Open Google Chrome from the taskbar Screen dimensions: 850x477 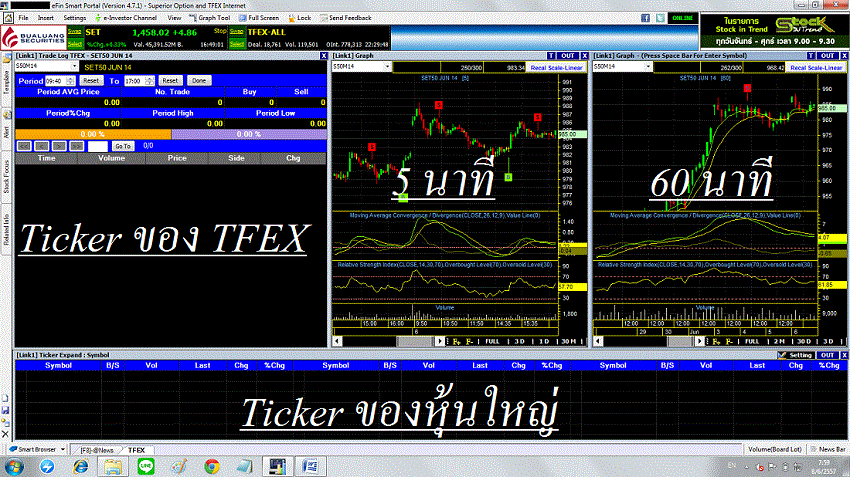[x=212, y=466]
